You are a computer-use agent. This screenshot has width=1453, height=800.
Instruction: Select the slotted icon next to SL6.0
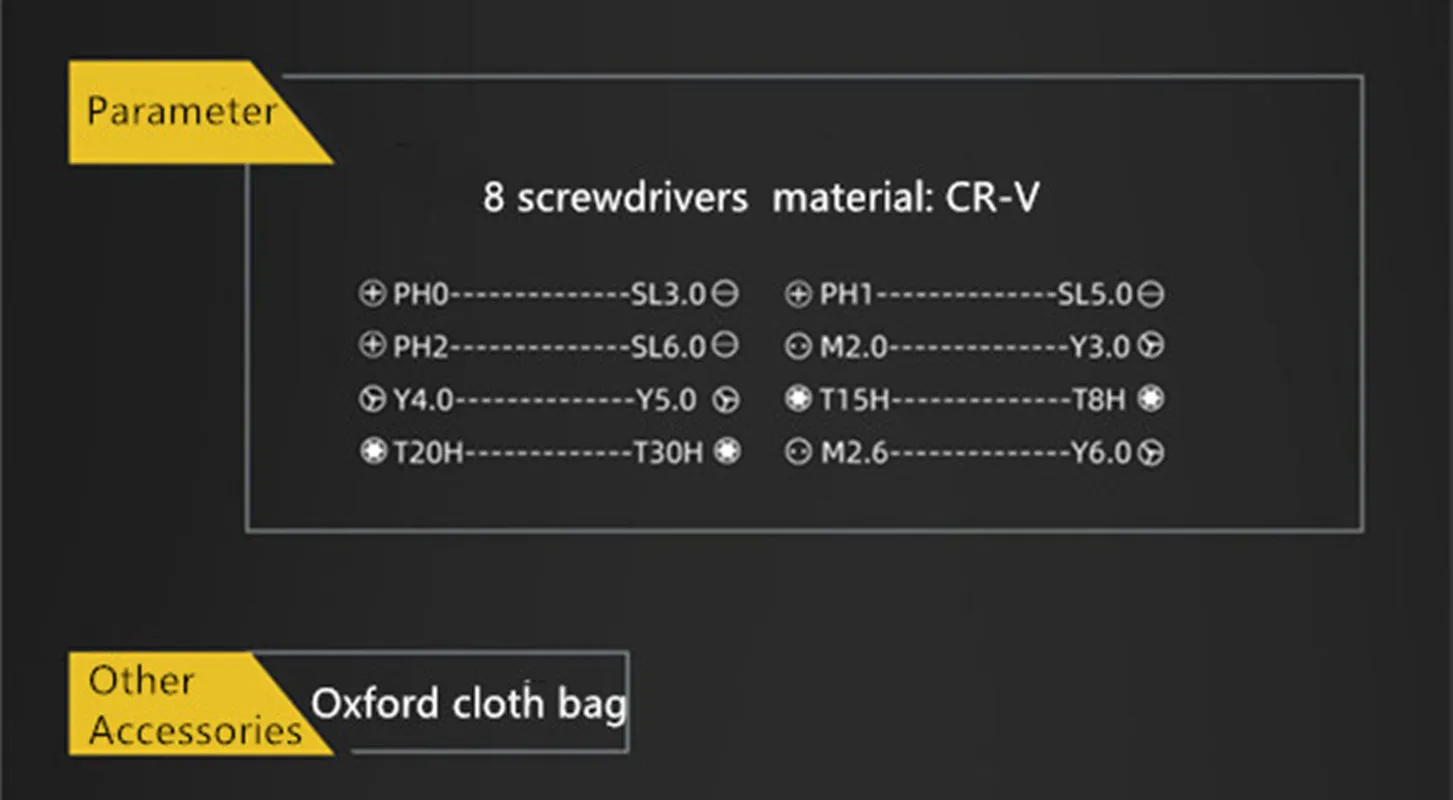(727, 346)
